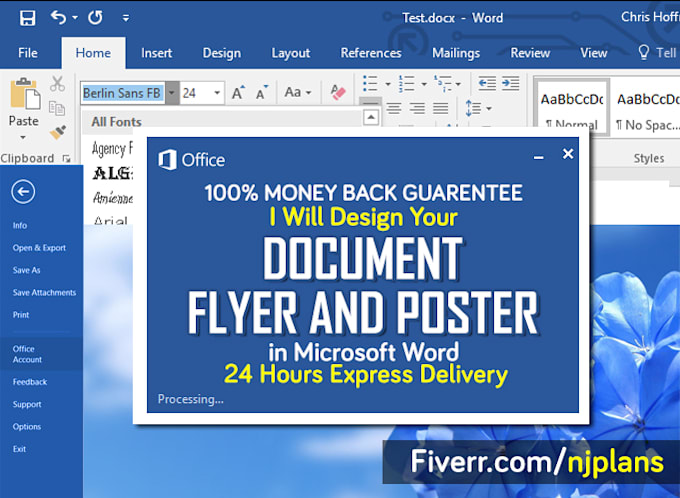This screenshot has height=498, width=680.
Task: Toggle Align Right
Action: pos(417,108)
